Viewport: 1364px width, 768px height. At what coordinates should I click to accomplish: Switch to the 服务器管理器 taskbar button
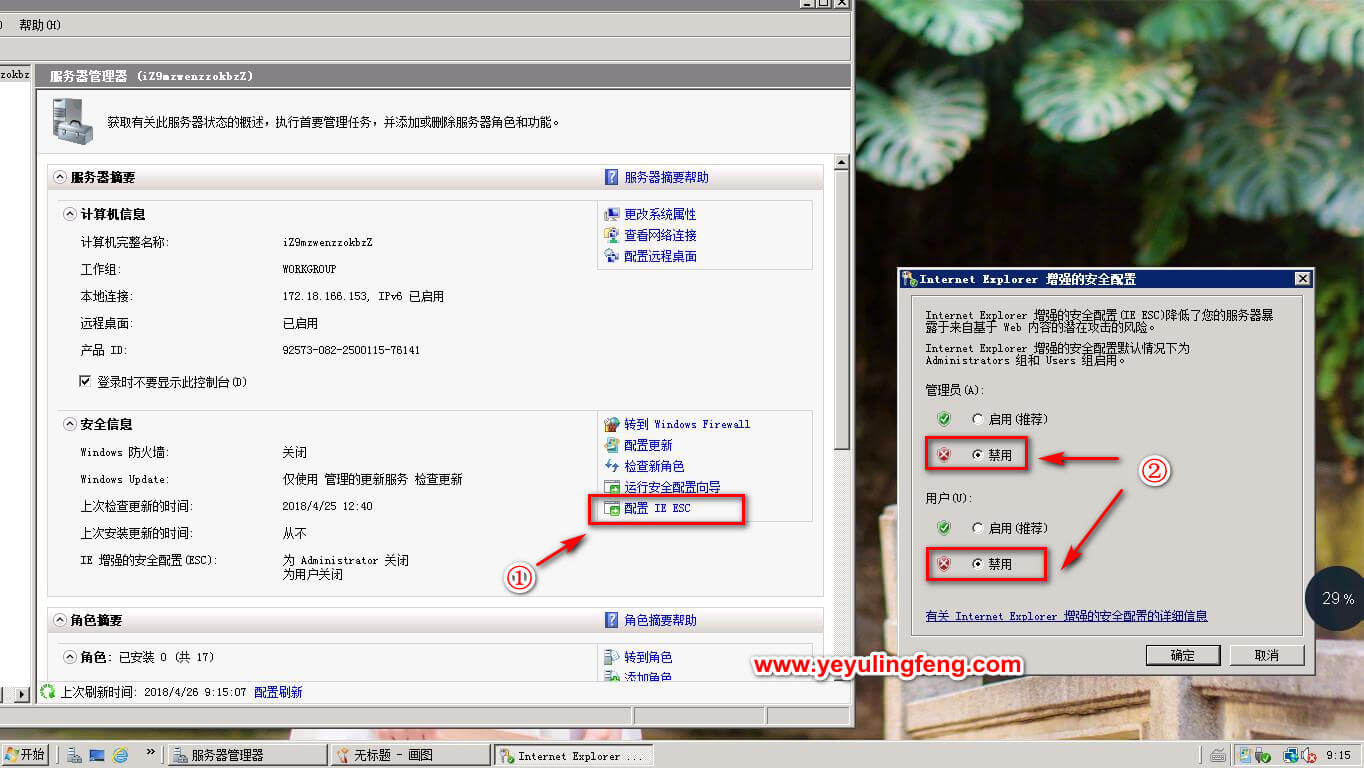[247, 755]
